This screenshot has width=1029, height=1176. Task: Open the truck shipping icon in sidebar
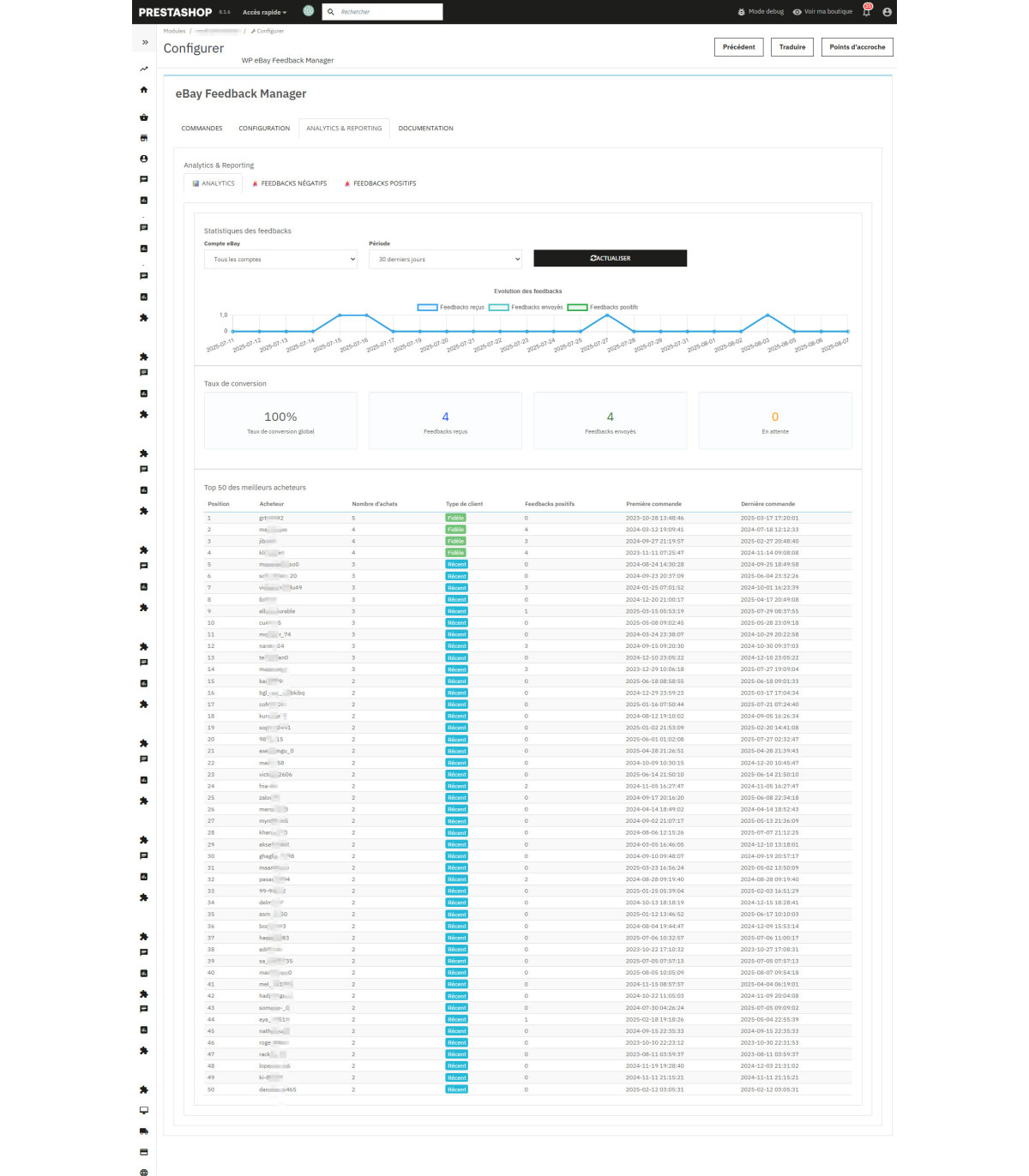tap(144, 1131)
